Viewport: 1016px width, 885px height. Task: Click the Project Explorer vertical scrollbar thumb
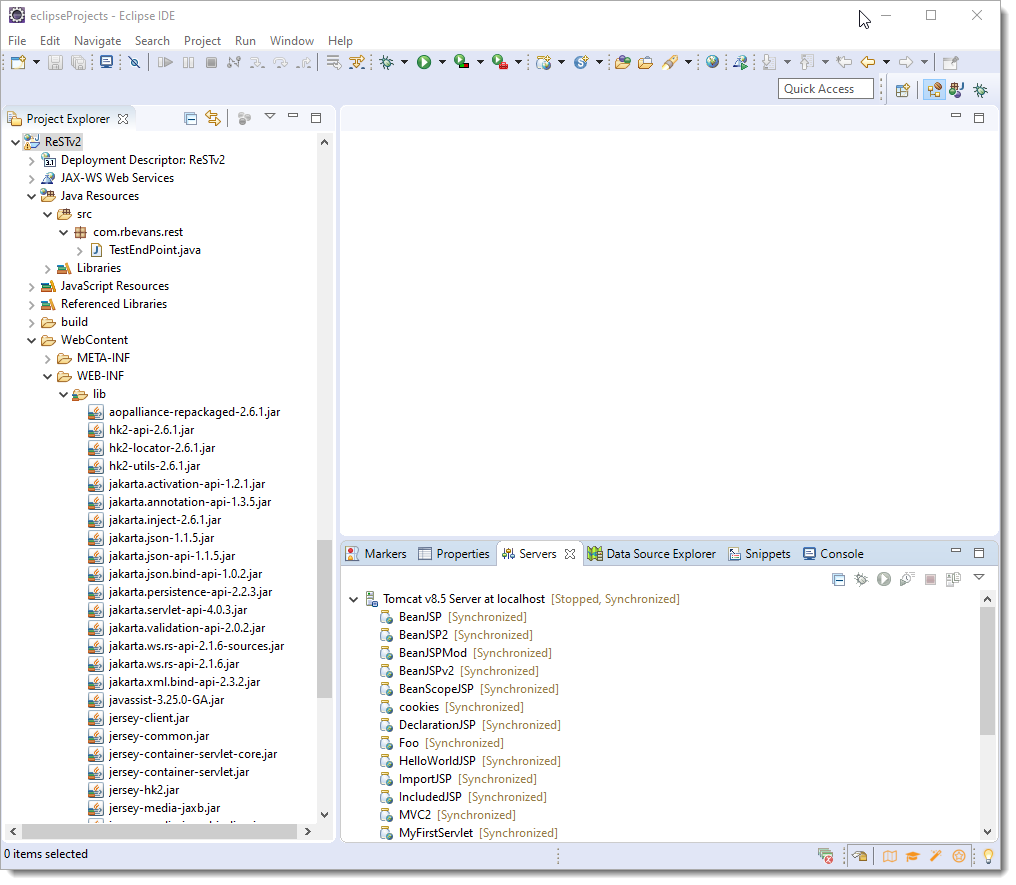coord(325,619)
